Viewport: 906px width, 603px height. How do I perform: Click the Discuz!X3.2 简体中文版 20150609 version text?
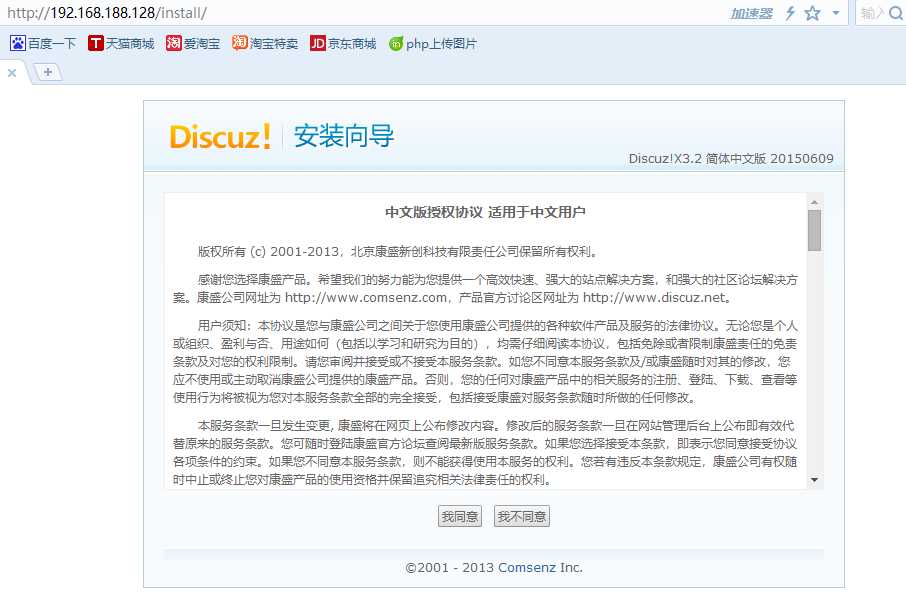coord(731,158)
